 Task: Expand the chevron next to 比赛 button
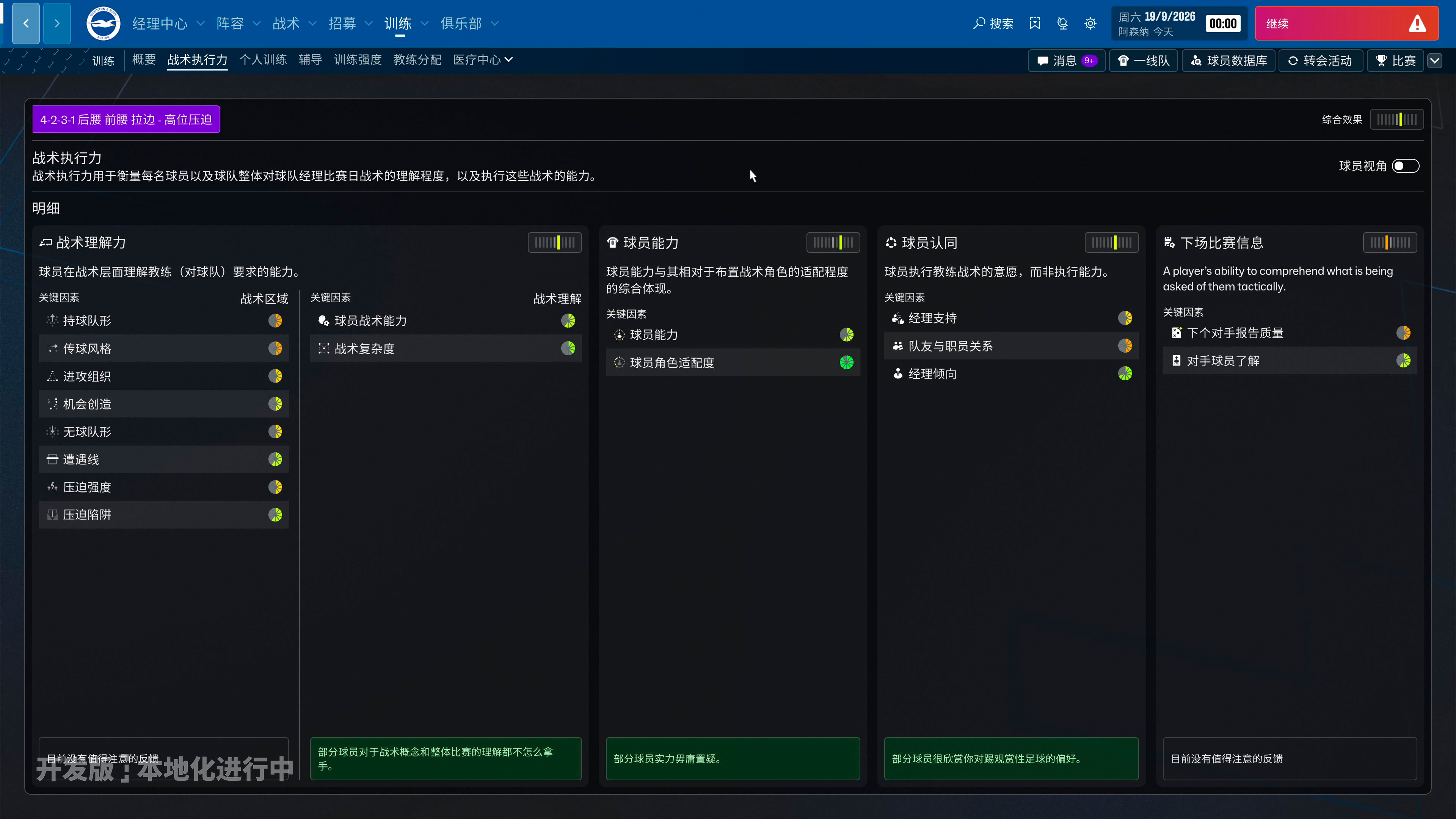(1434, 61)
